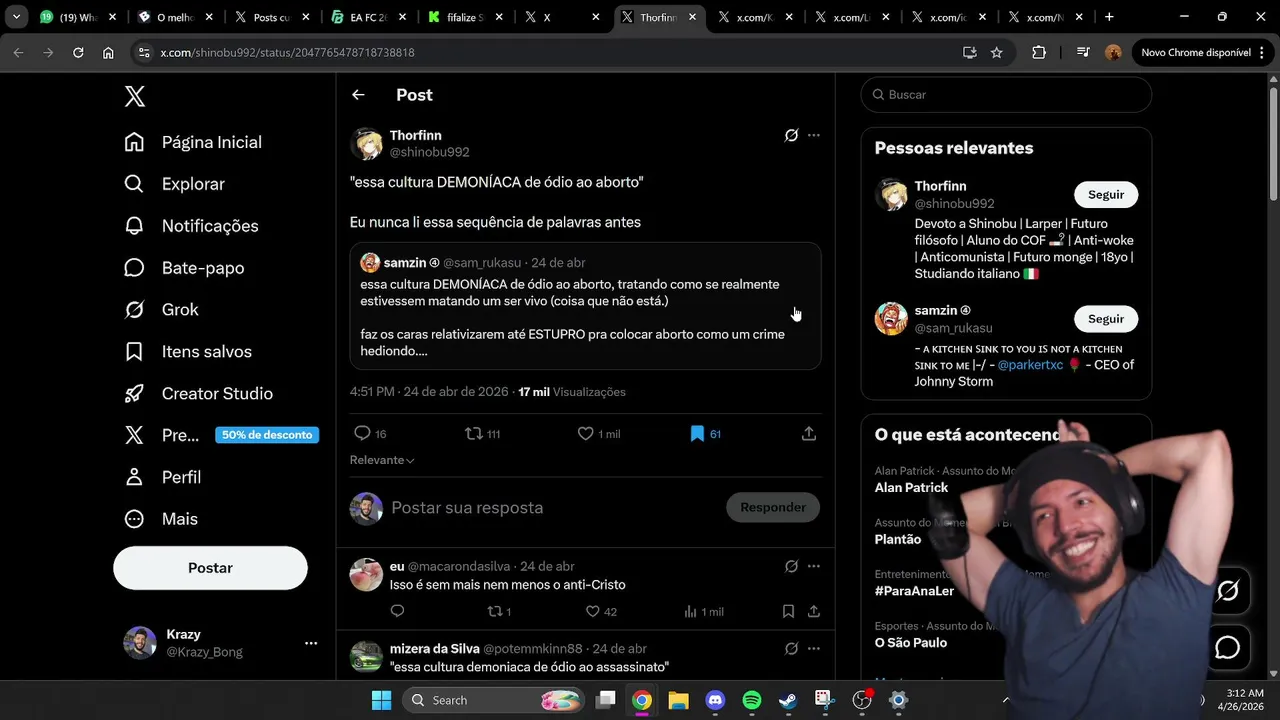The image size is (1280, 720).
Task: Open more options on macarondasilva's reply
Action: click(814, 566)
